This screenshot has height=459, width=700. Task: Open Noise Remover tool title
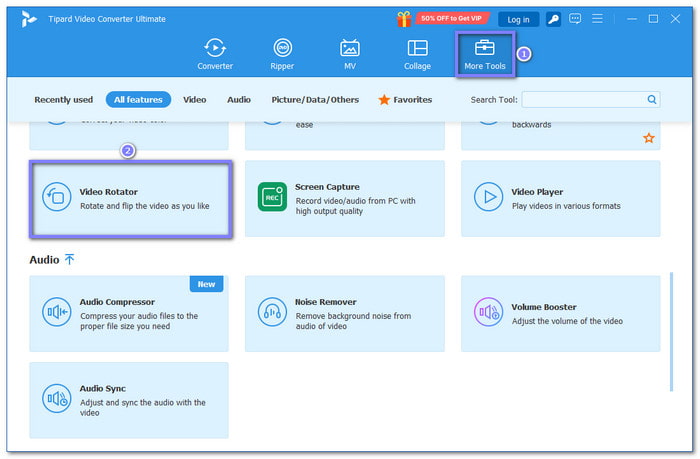[326, 302]
